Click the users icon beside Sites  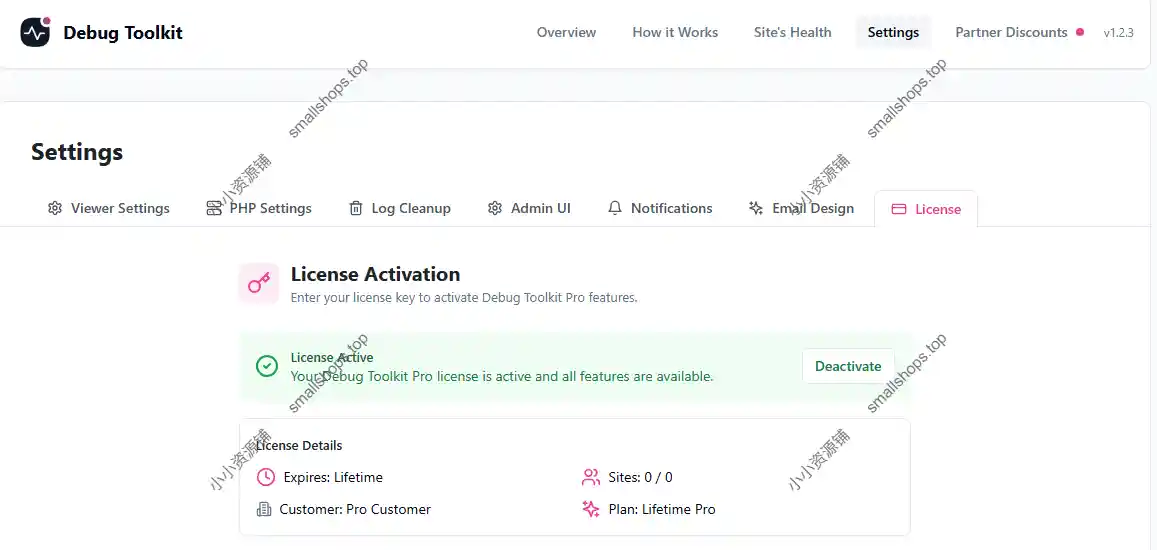click(x=591, y=477)
